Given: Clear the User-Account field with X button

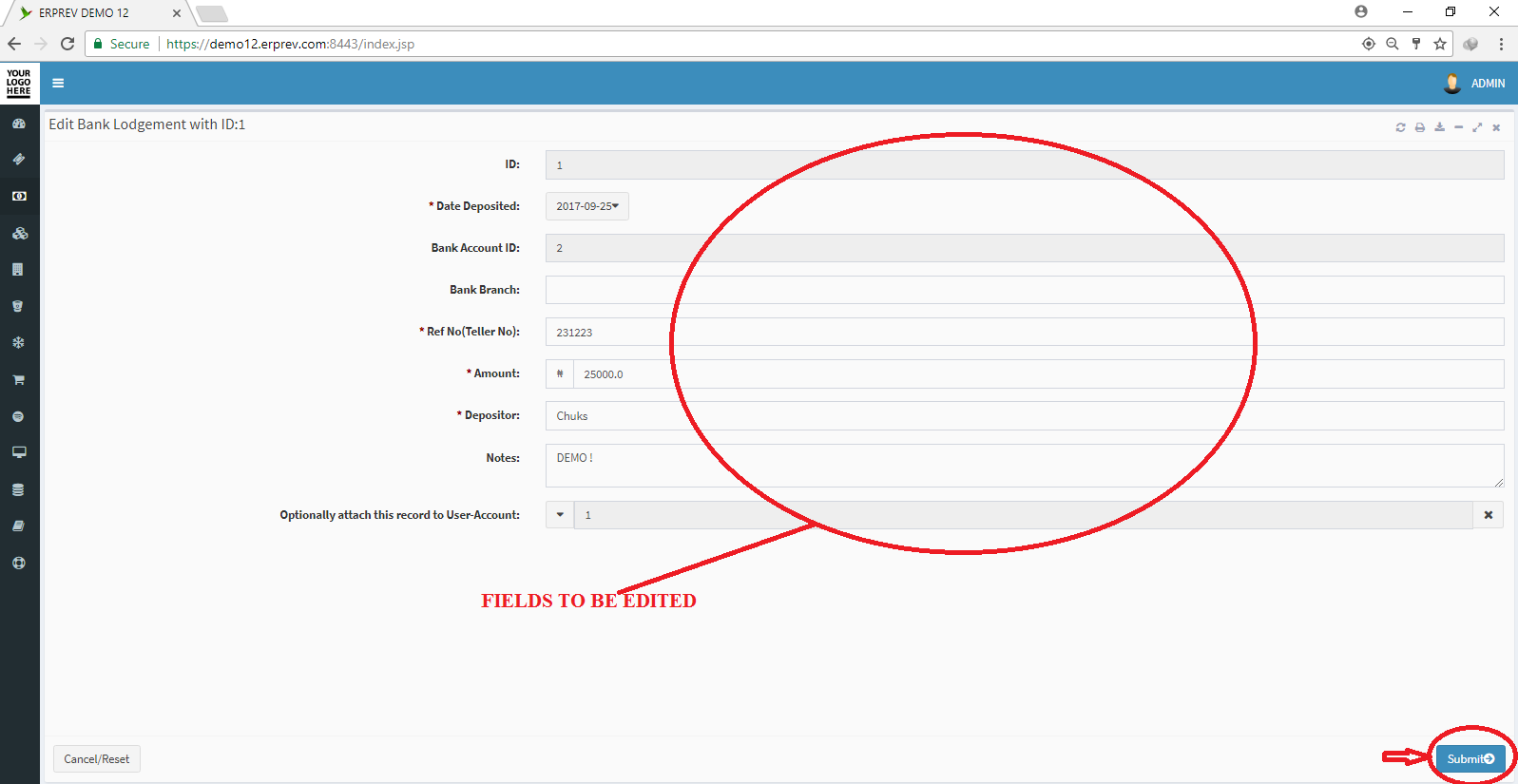Looking at the screenshot, I should (x=1489, y=515).
